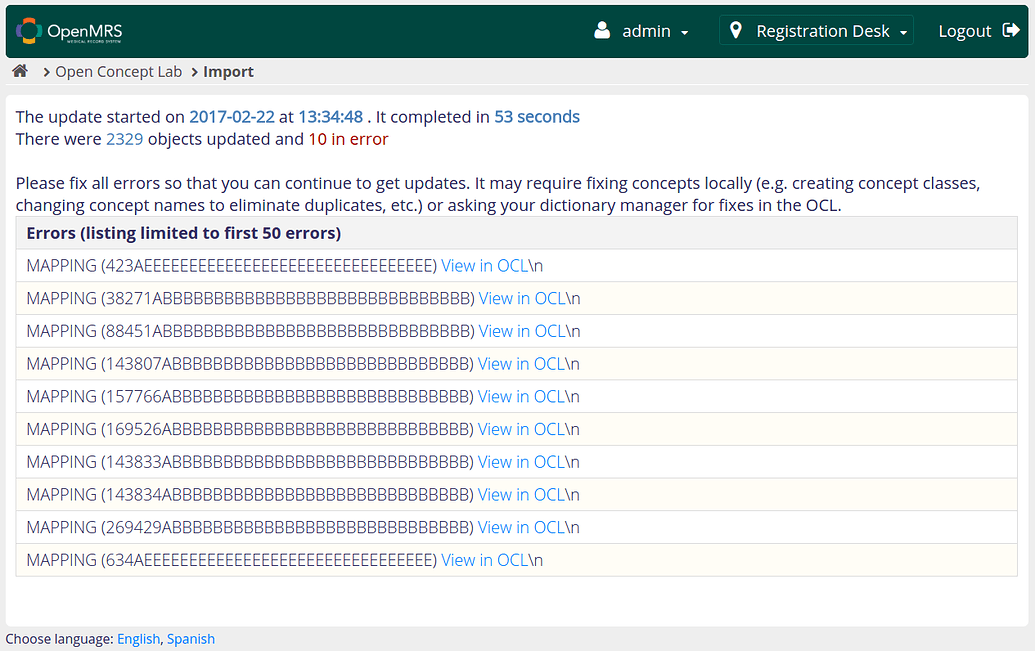View mapping 157766ABBB in OCL
This screenshot has width=1035, height=651.
click(521, 396)
